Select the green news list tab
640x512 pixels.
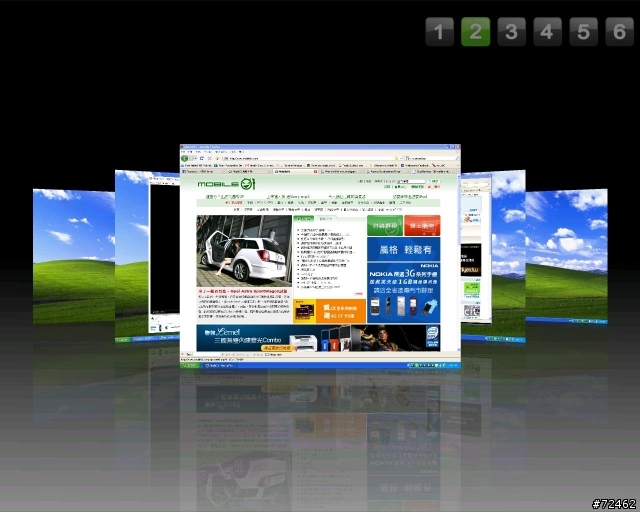coord(304,219)
